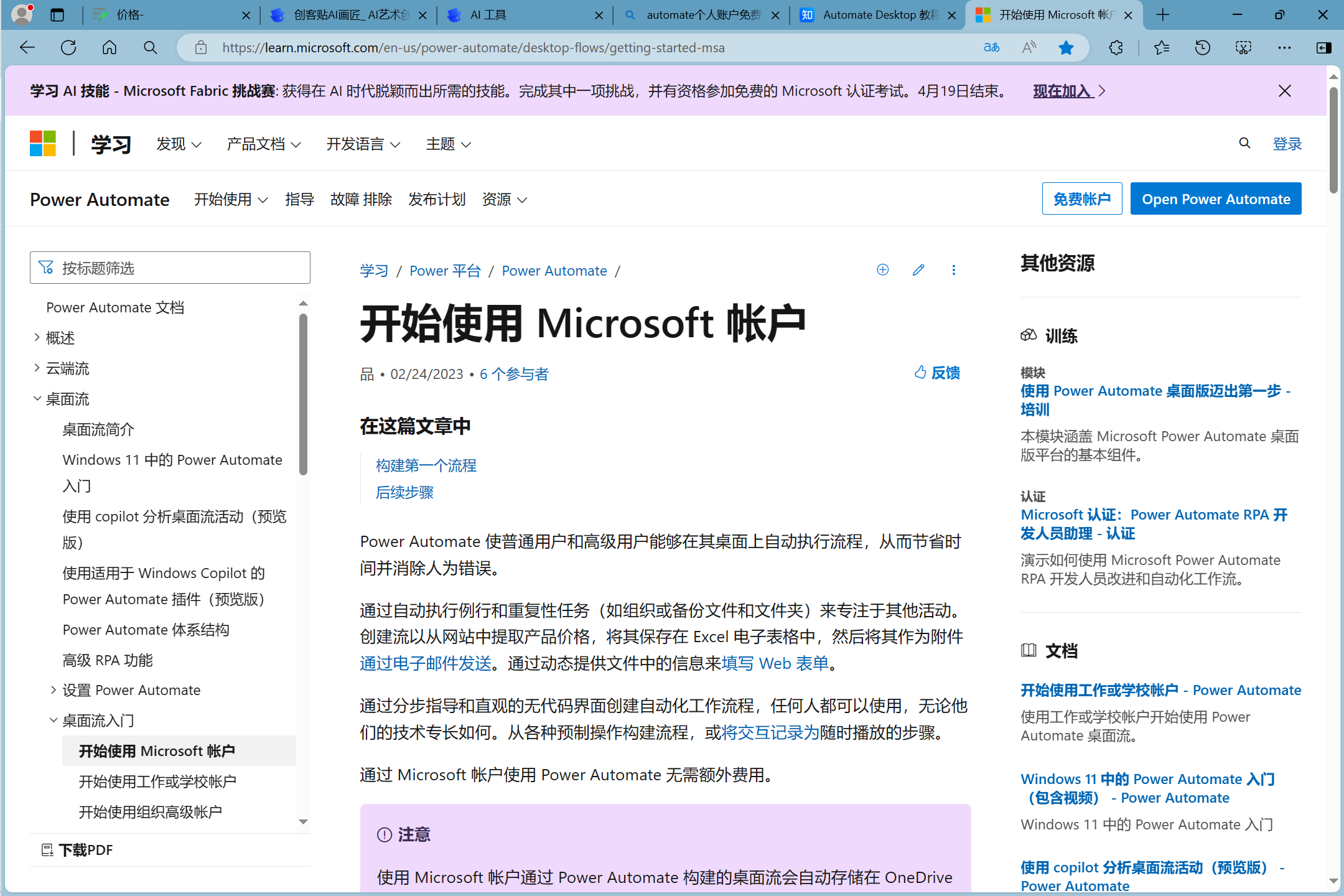
Task: Click the translate page icon in address bar
Action: click(x=991, y=48)
